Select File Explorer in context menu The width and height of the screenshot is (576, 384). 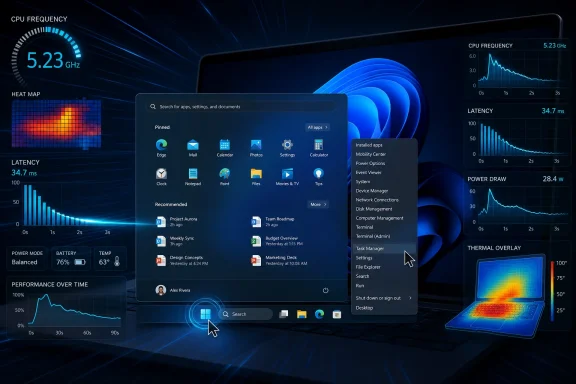368,267
